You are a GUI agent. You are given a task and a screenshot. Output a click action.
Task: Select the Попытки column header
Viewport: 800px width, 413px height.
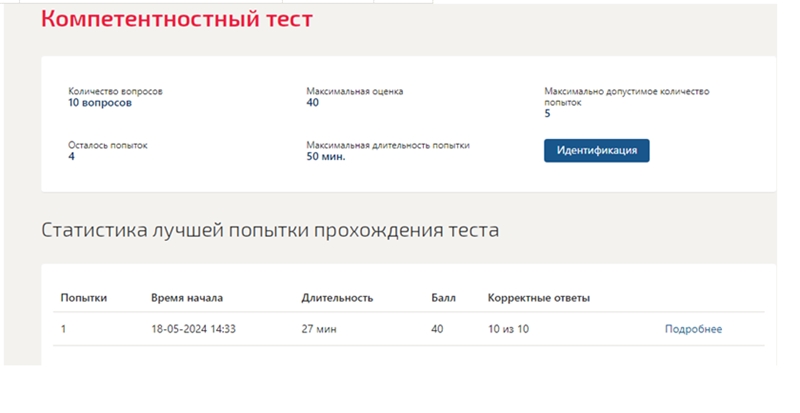pyautogui.click(x=84, y=298)
